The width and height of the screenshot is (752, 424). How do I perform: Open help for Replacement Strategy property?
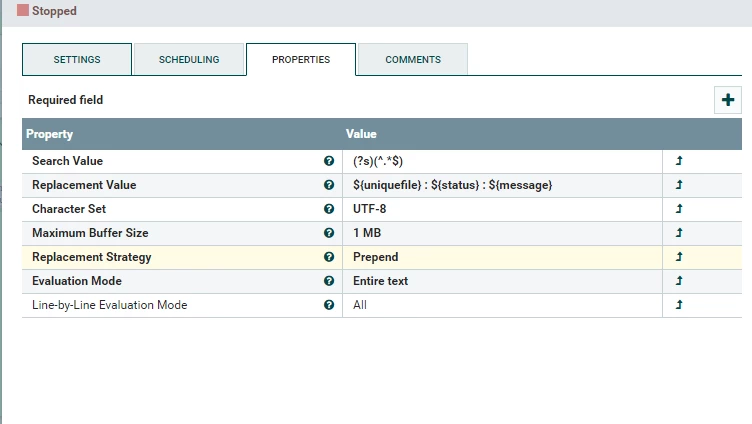[x=329, y=257]
